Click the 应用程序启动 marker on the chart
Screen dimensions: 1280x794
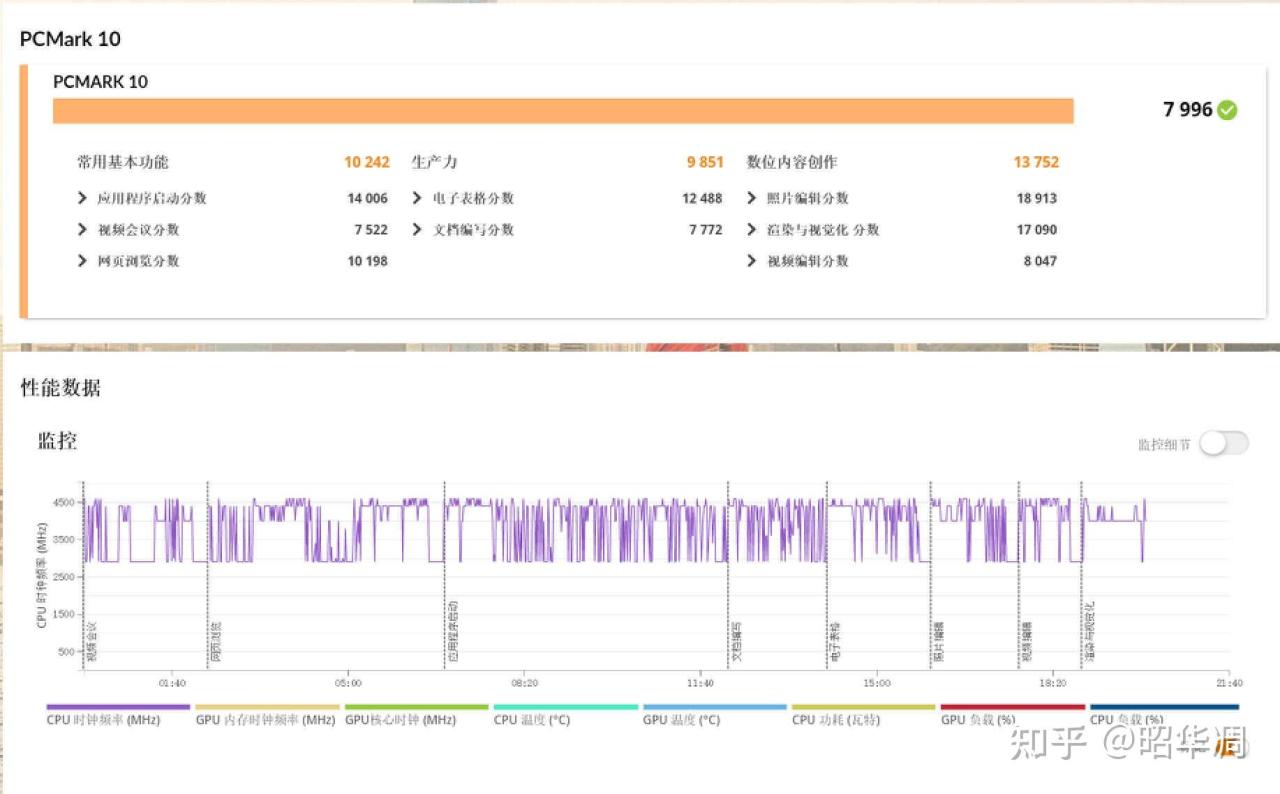pos(452,632)
